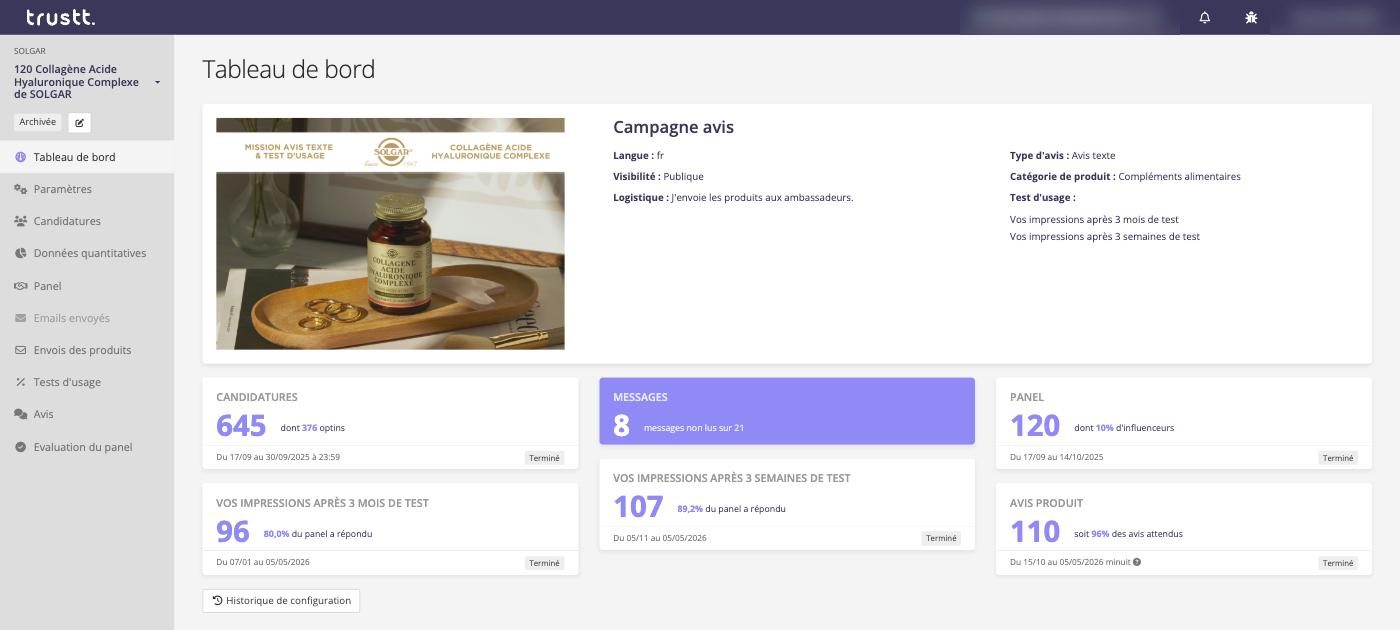The image size is (1400, 630).
Task: Click the 89,2% du panel a répondu text
Action: coord(731,509)
